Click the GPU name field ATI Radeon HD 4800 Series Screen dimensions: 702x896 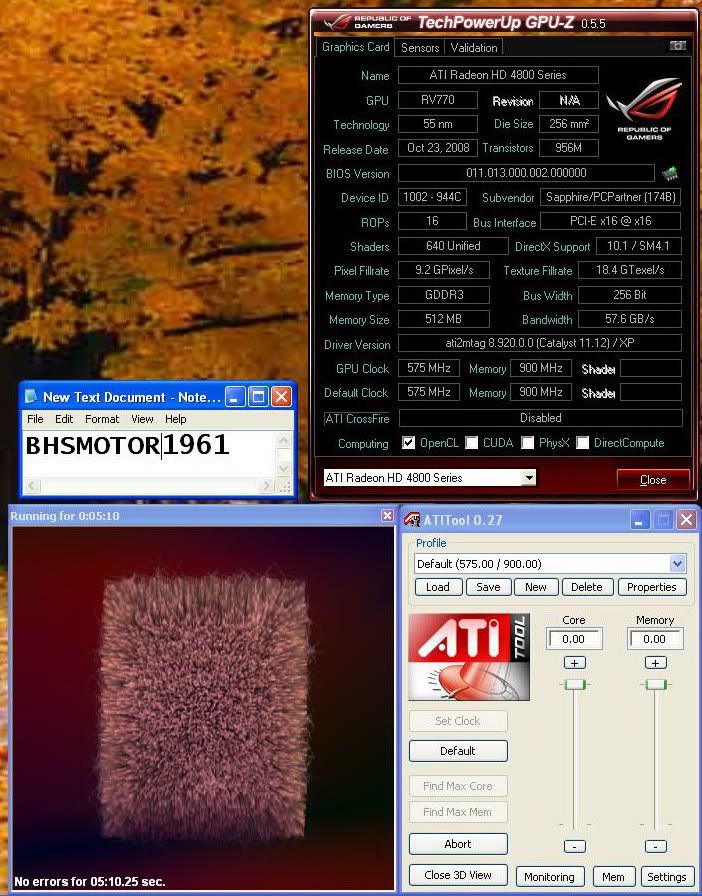click(498, 75)
